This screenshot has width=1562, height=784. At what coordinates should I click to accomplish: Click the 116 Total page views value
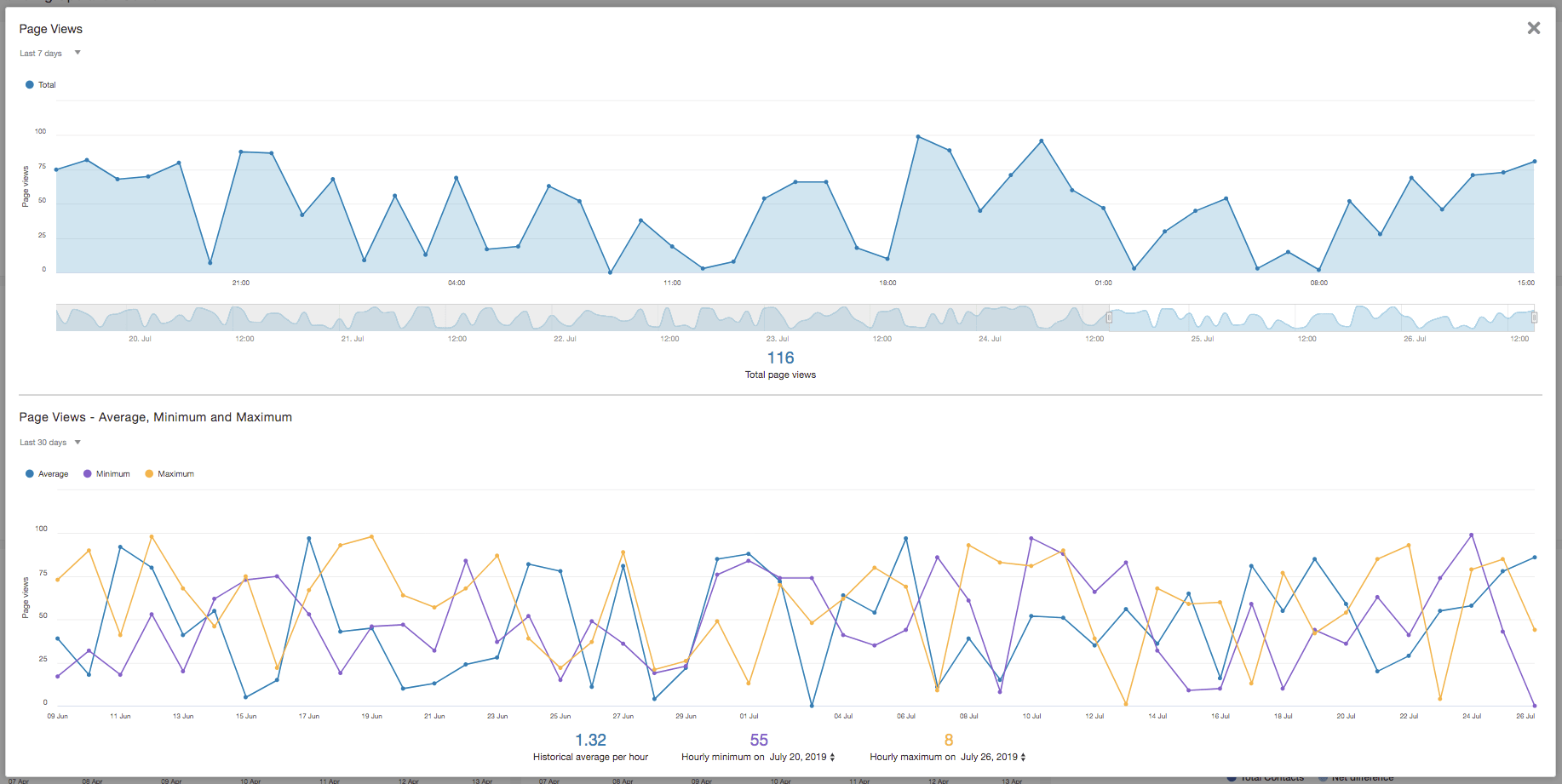[780, 358]
